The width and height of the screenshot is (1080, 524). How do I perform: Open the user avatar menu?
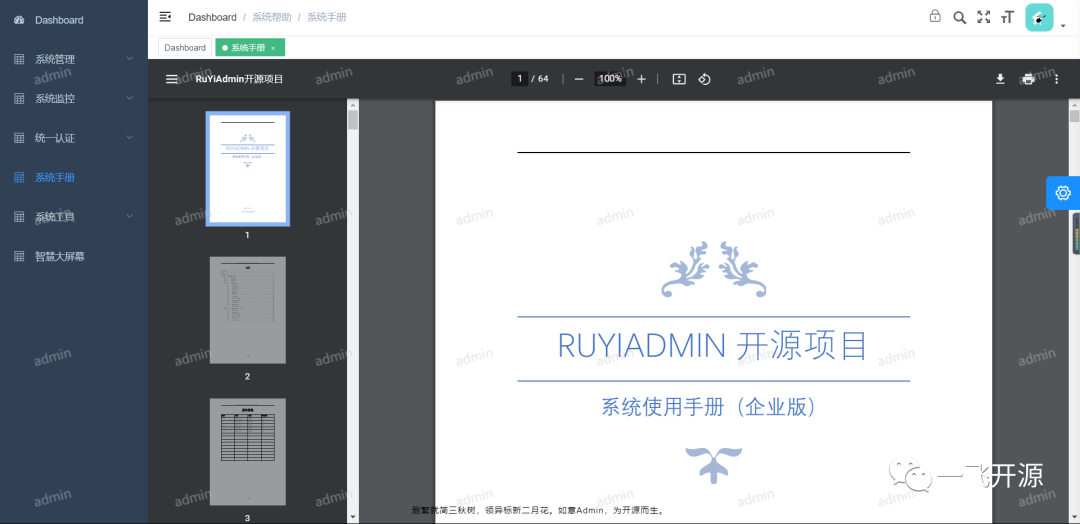click(x=1039, y=17)
